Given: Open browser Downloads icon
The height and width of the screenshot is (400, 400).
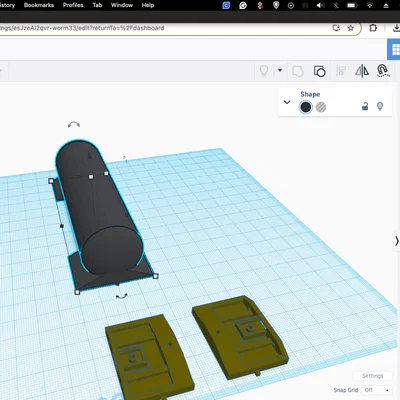Looking at the screenshot, I should click(x=396, y=28).
